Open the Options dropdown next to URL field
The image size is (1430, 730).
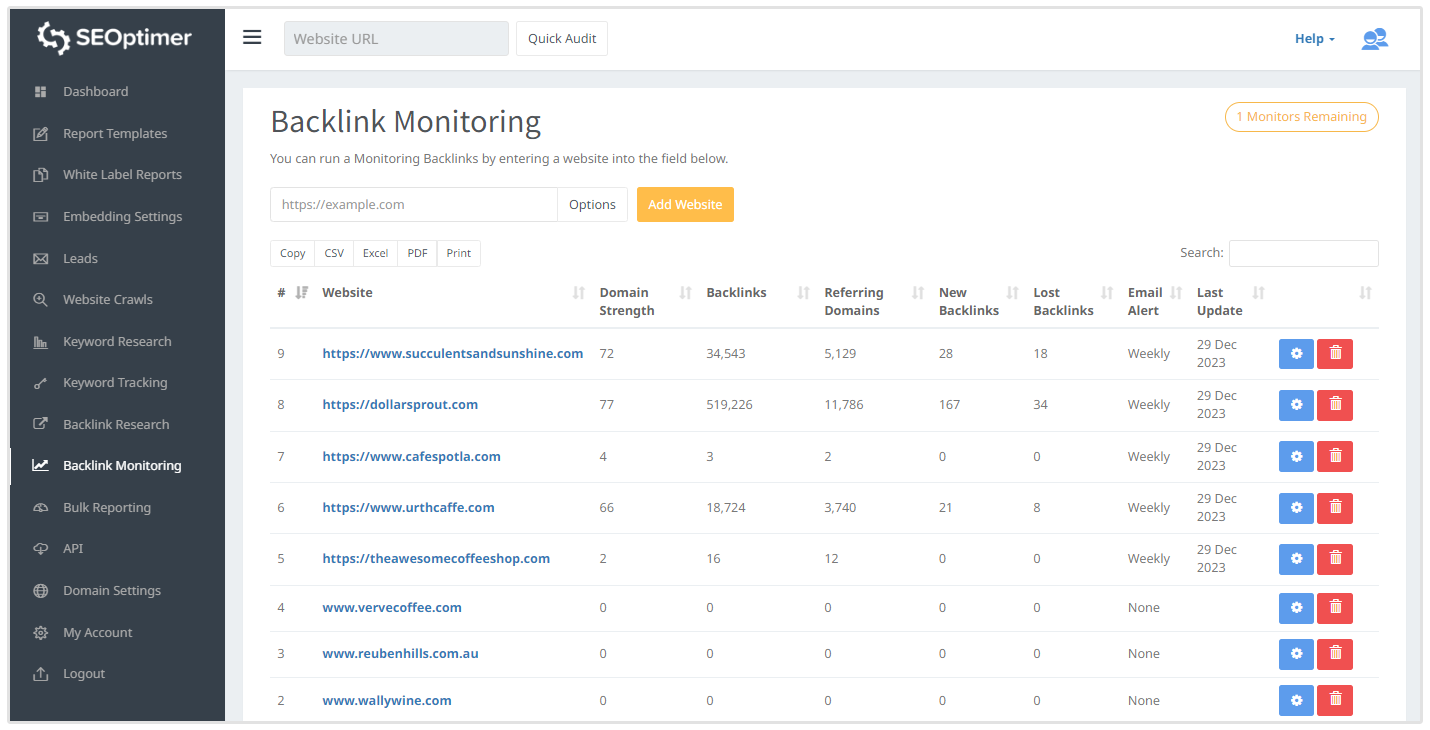coord(592,204)
